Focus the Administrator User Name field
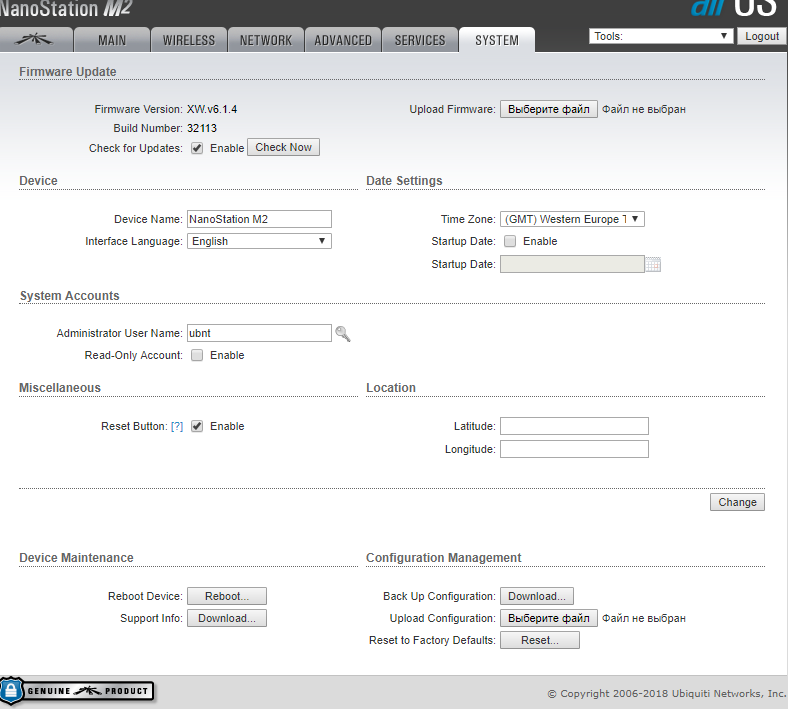 259,333
